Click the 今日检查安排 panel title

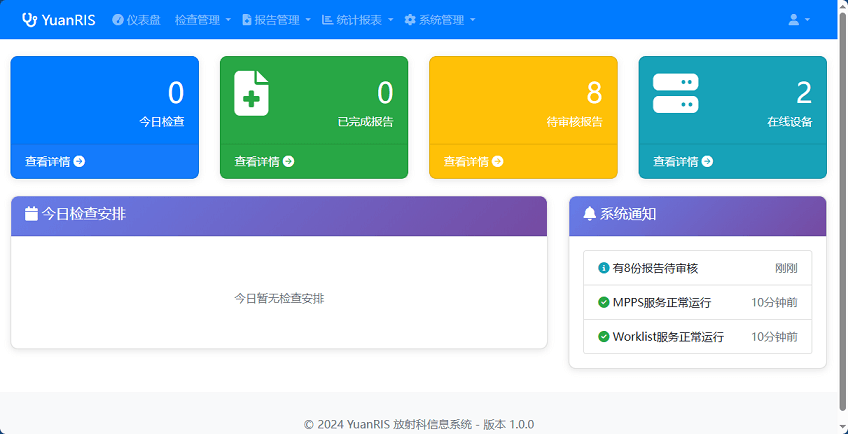click(84, 214)
